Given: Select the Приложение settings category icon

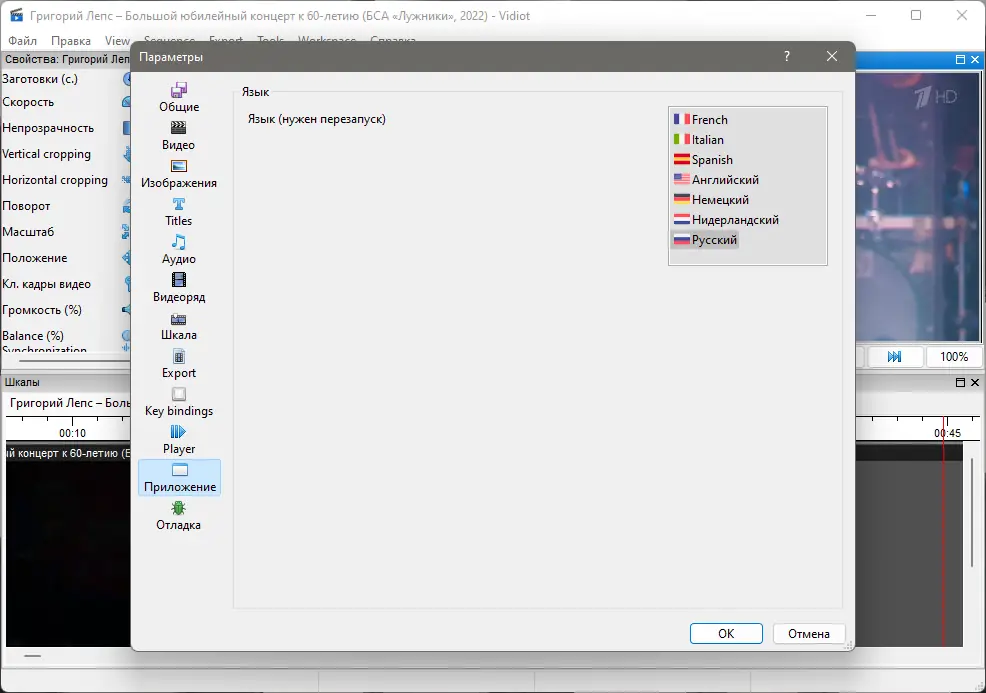Looking at the screenshot, I should click(x=179, y=478).
